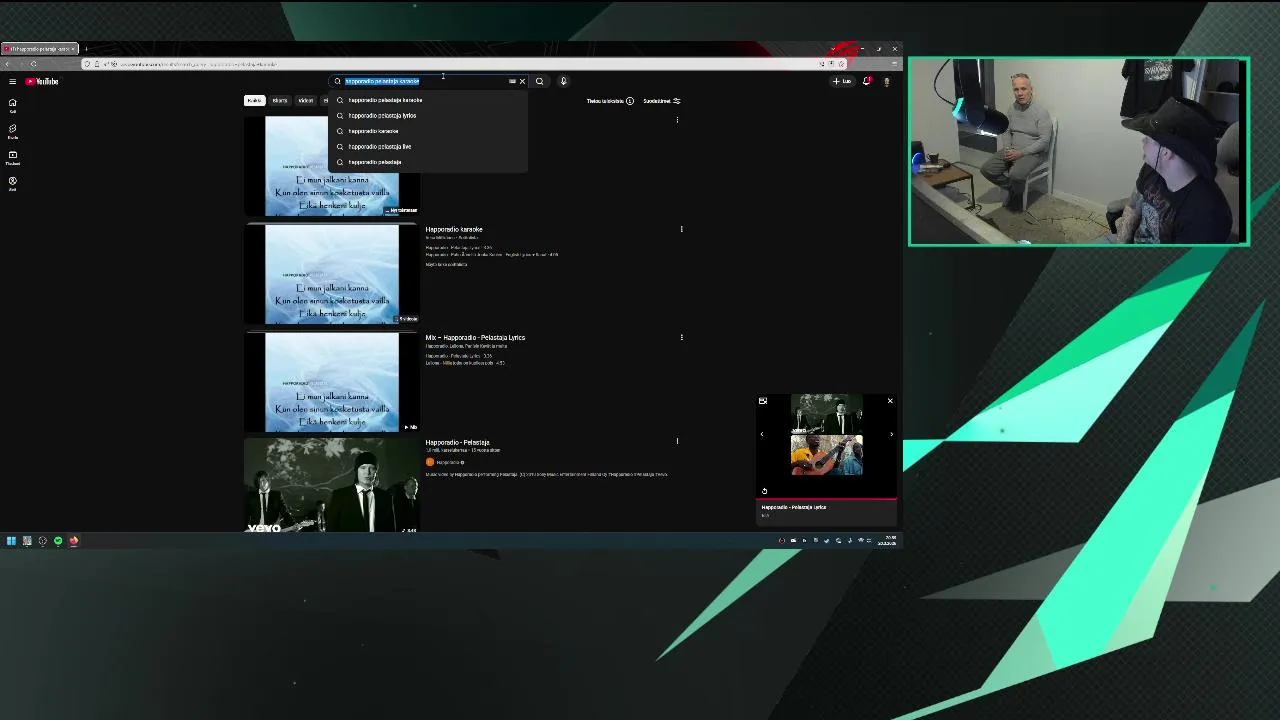Click the 'Happoradio karaoke' playlist thumbnail

tap(332, 274)
